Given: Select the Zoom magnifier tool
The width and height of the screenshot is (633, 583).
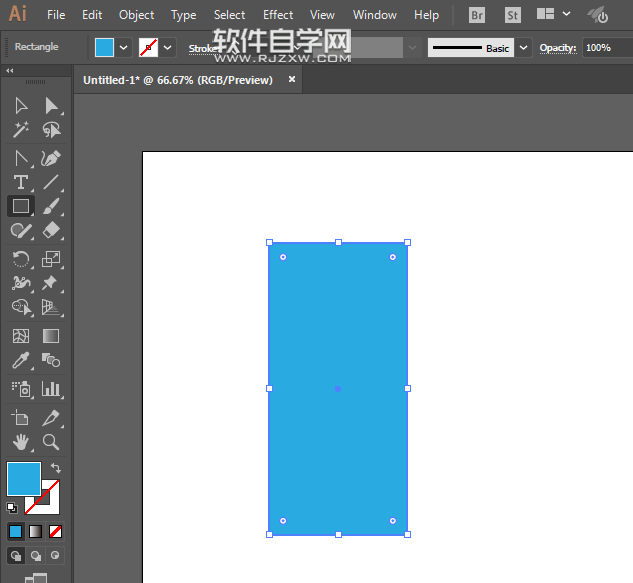Looking at the screenshot, I should click(x=51, y=441).
